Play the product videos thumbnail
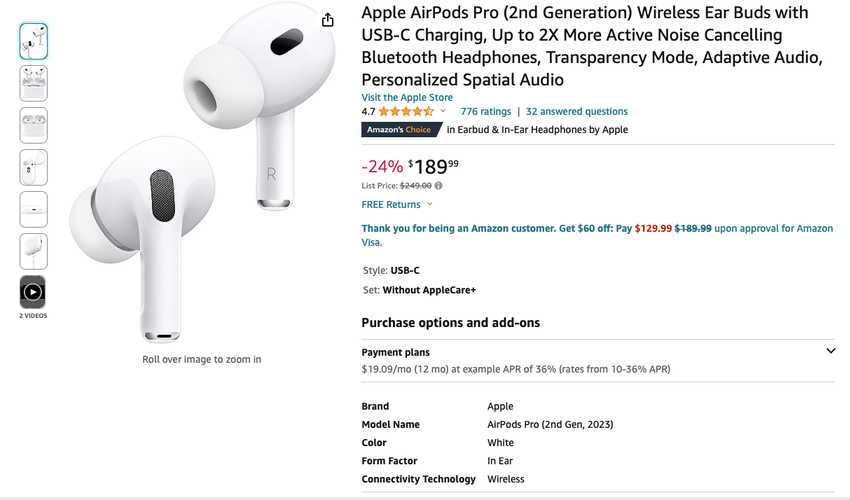Image resolution: width=850 pixels, height=500 pixels. (x=33, y=292)
